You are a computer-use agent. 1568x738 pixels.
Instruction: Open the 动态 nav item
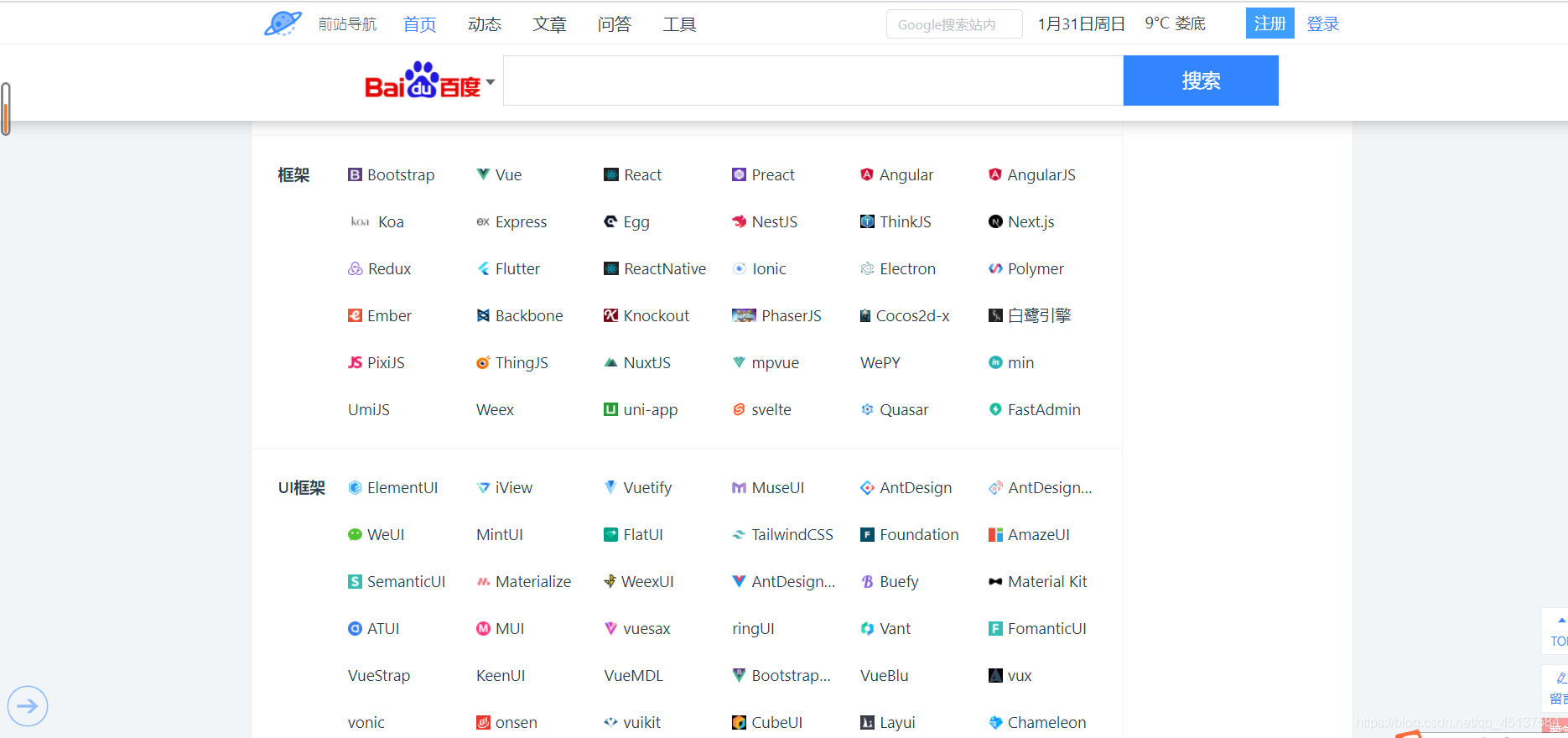click(x=485, y=24)
